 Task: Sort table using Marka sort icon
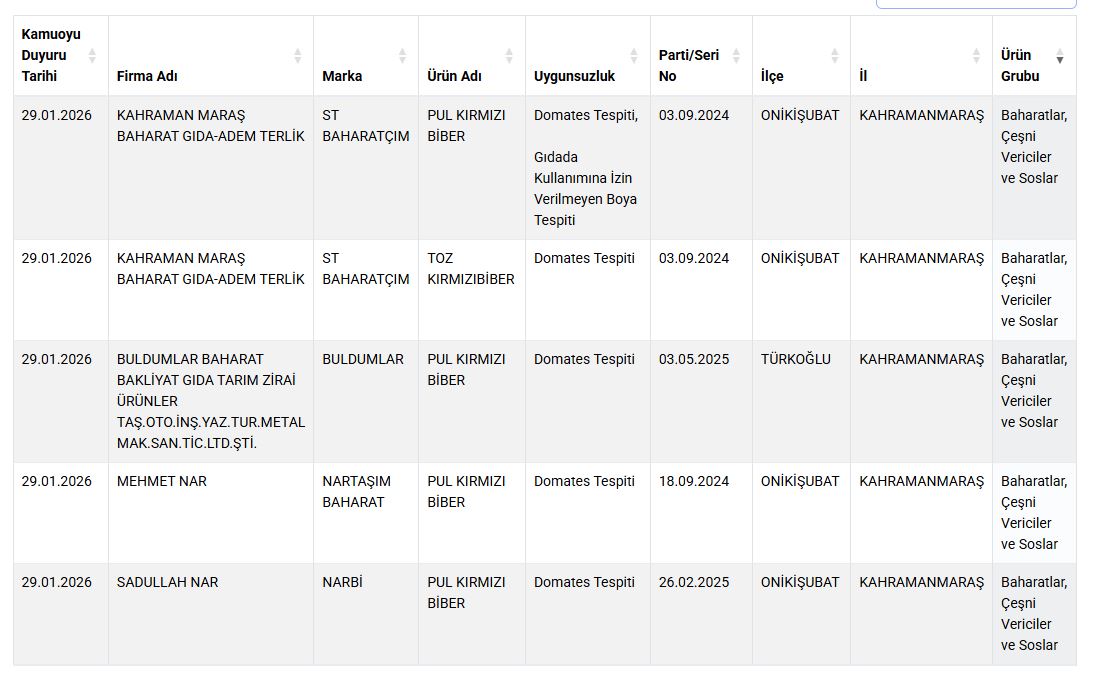[x=402, y=56]
